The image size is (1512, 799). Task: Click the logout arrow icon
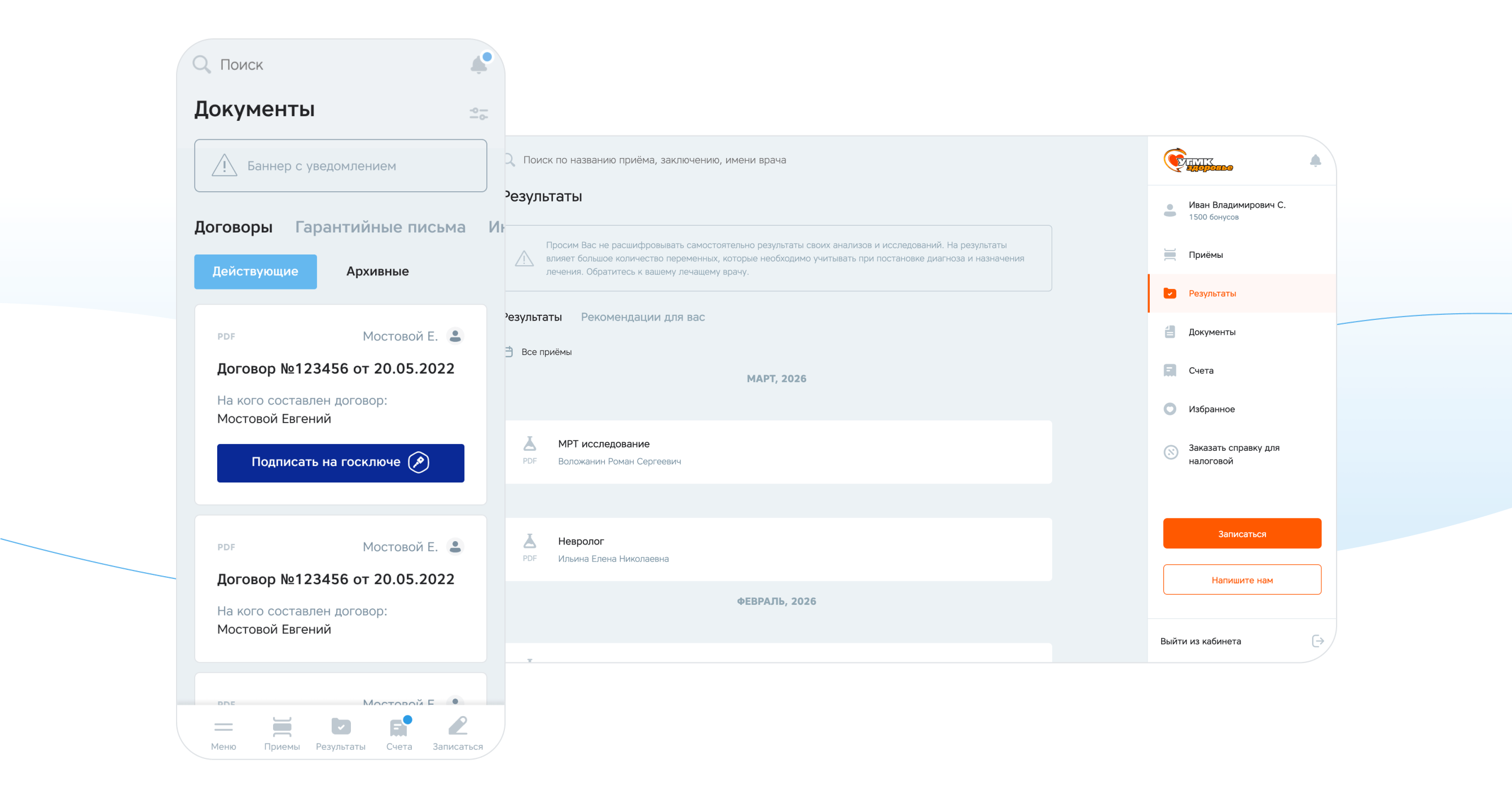tap(1318, 640)
